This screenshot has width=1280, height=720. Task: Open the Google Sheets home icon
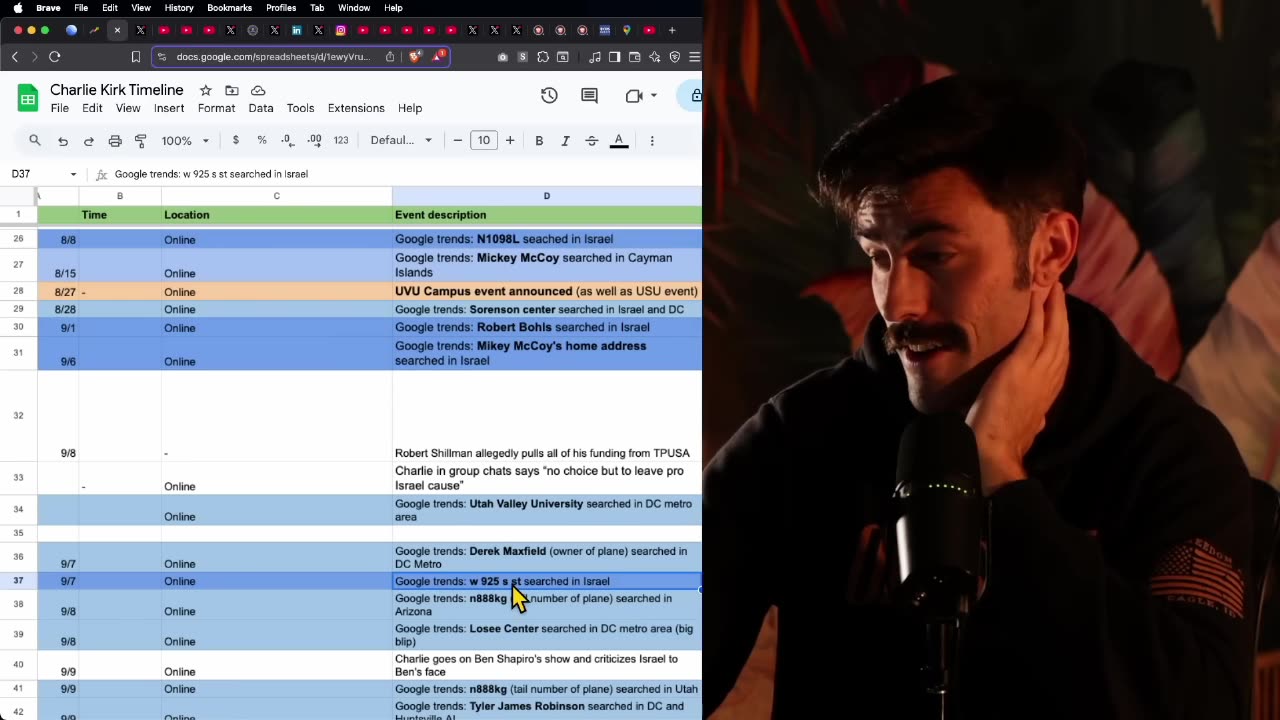click(28, 98)
